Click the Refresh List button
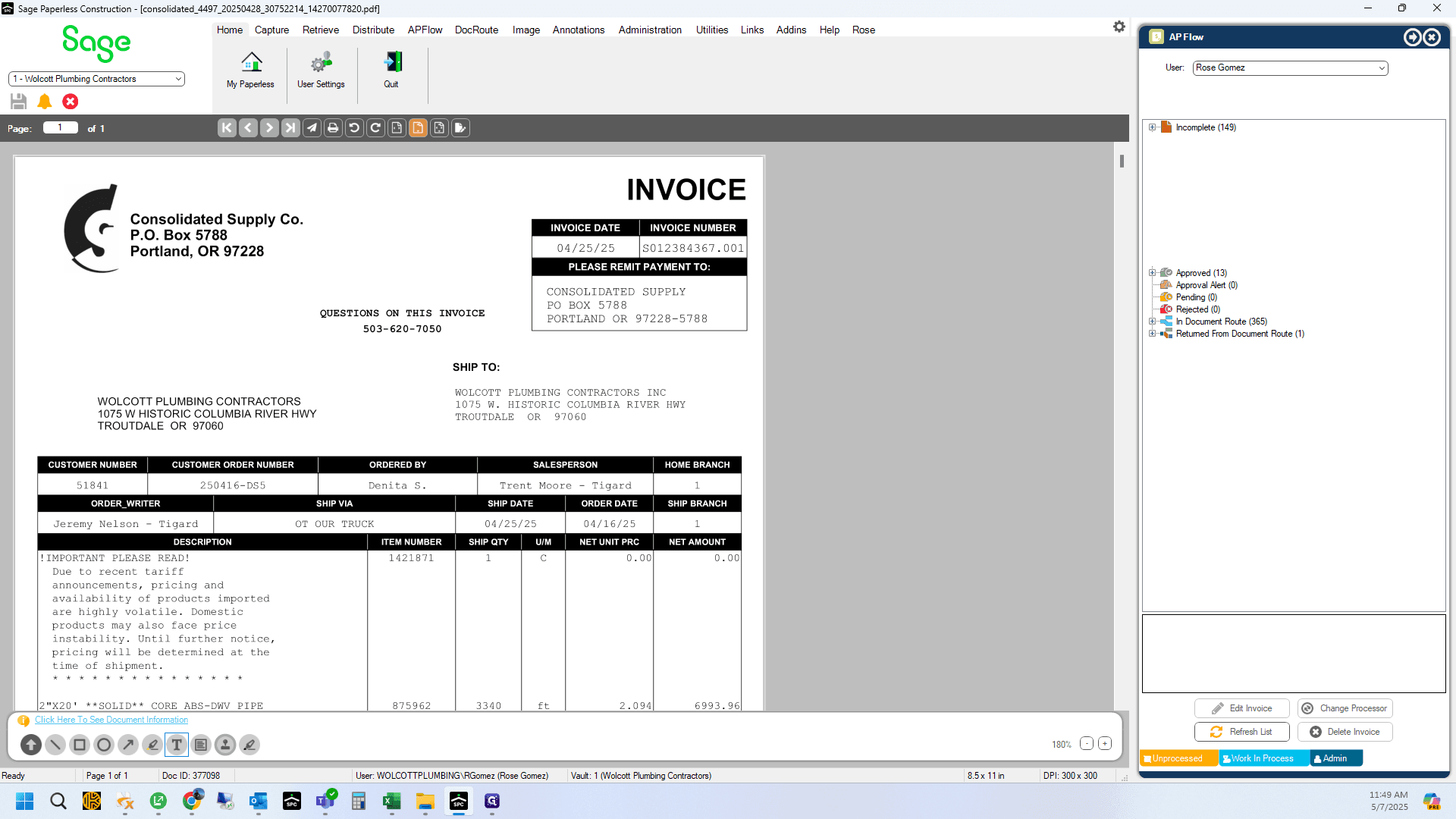The width and height of the screenshot is (1456, 819). point(1242,732)
